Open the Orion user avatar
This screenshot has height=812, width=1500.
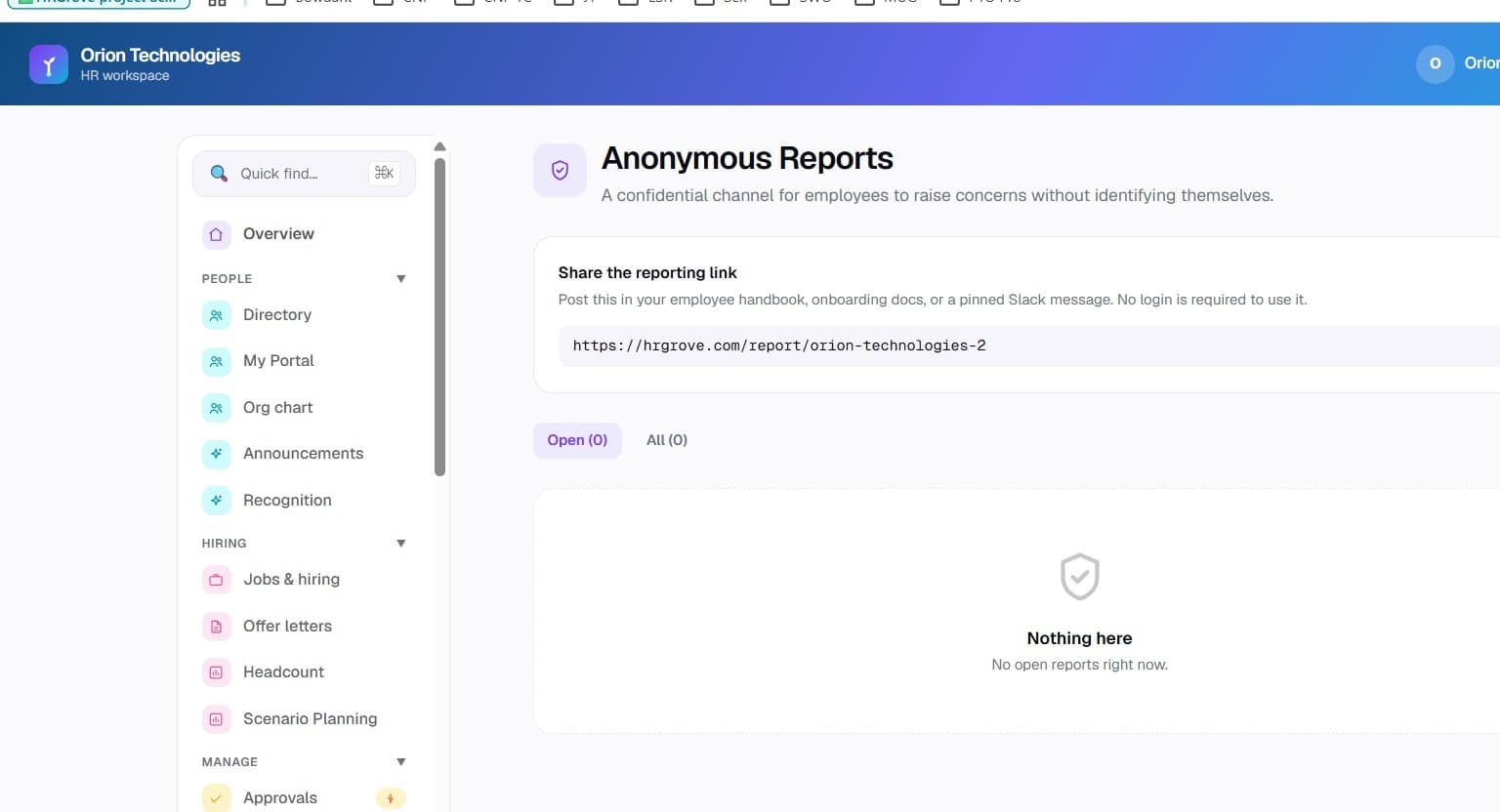[1435, 63]
